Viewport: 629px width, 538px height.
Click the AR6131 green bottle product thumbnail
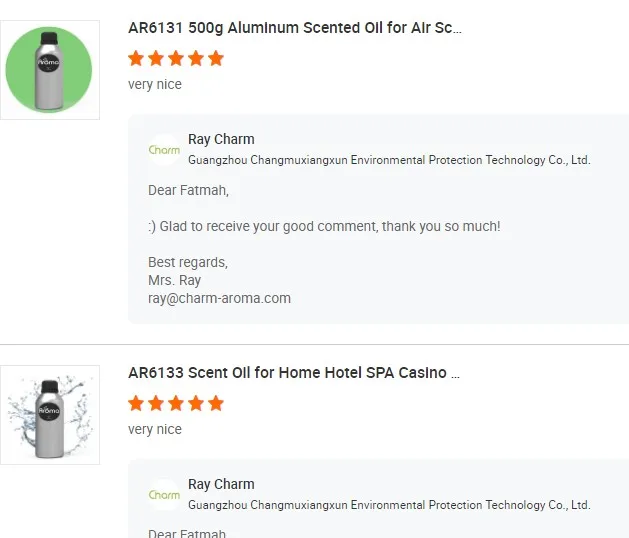coord(49,70)
